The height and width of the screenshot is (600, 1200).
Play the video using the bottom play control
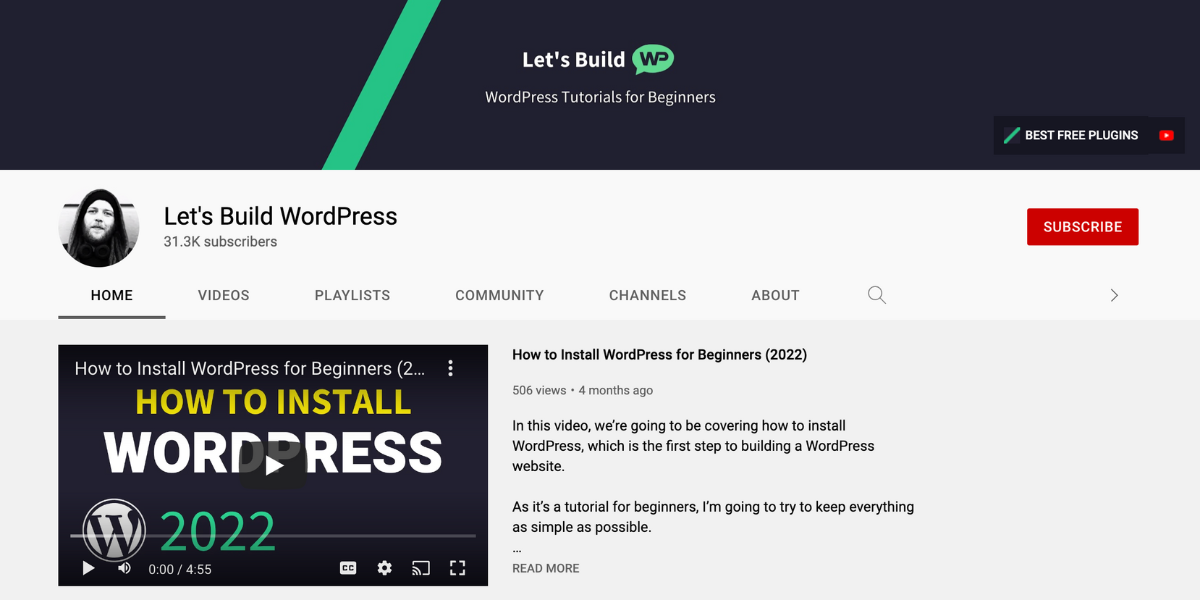[88, 568]
